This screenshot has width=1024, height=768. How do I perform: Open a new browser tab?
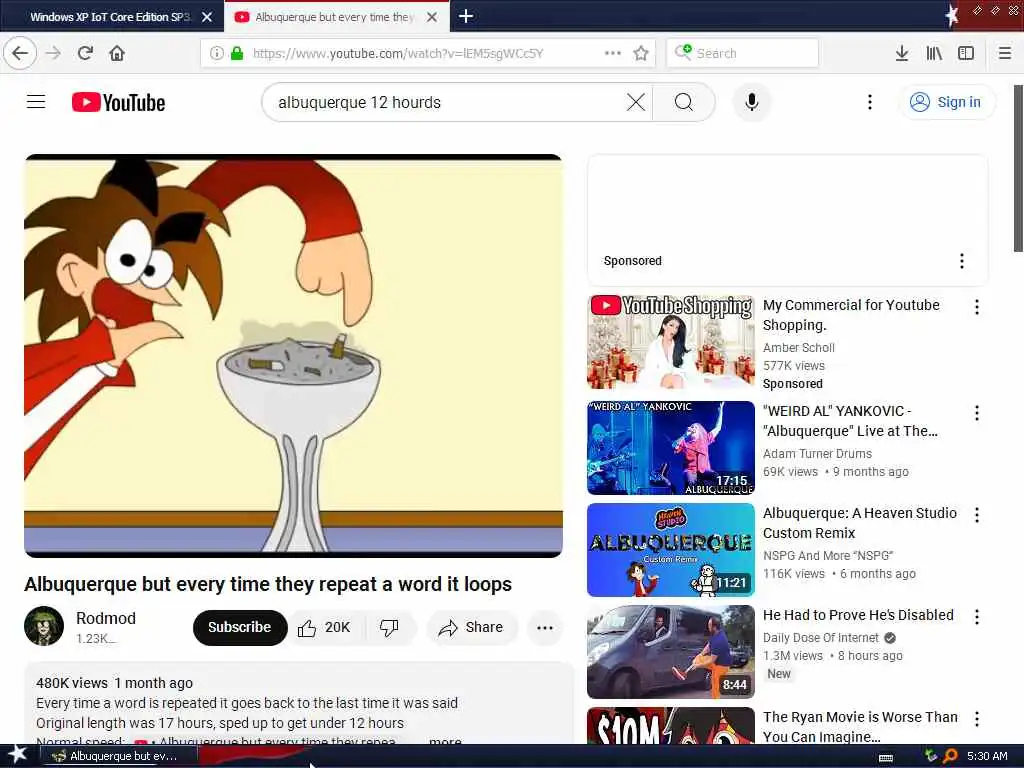tap(466, 16)
